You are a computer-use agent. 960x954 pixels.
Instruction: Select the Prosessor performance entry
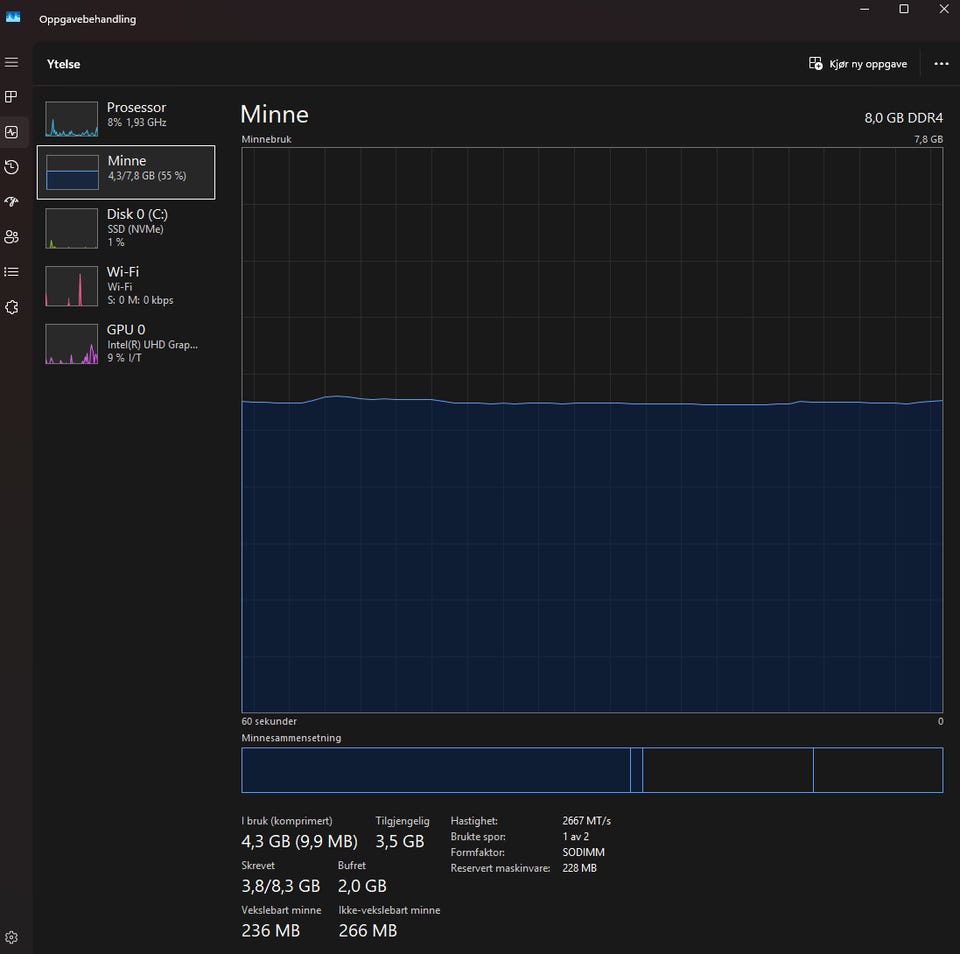coord(126,119)
